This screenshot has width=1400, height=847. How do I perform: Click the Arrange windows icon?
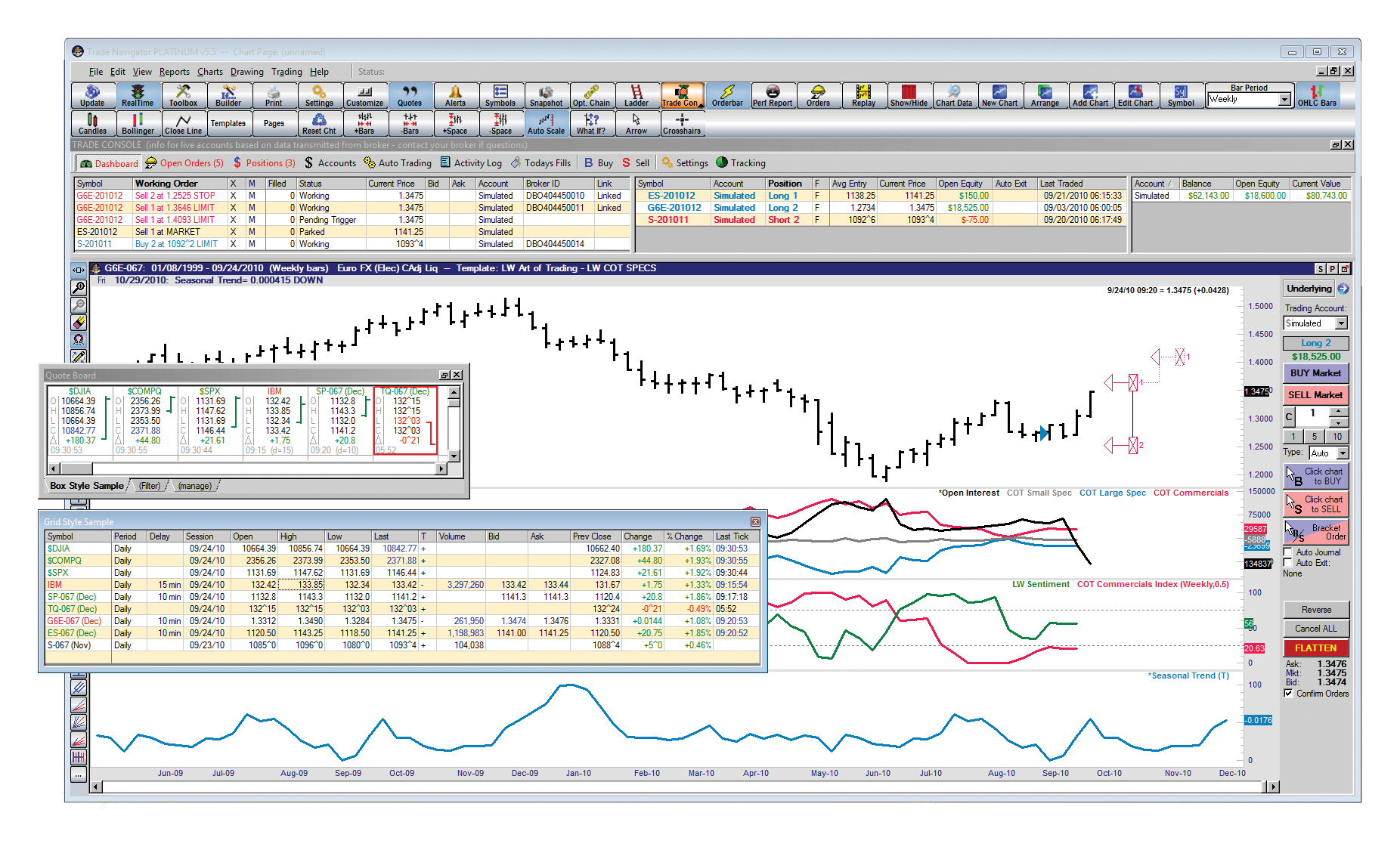tap(1045, 96)
